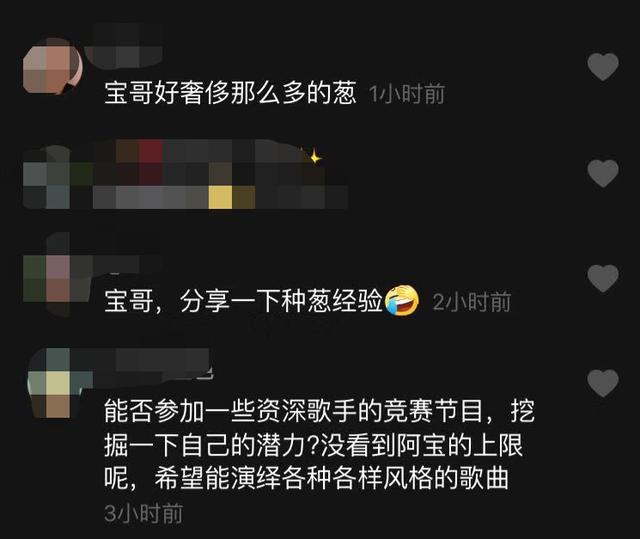The width and height of the screenshot is (640, 539).
Task: Open the avatar of the 能否参加 commenter
Action: (52, 383)
